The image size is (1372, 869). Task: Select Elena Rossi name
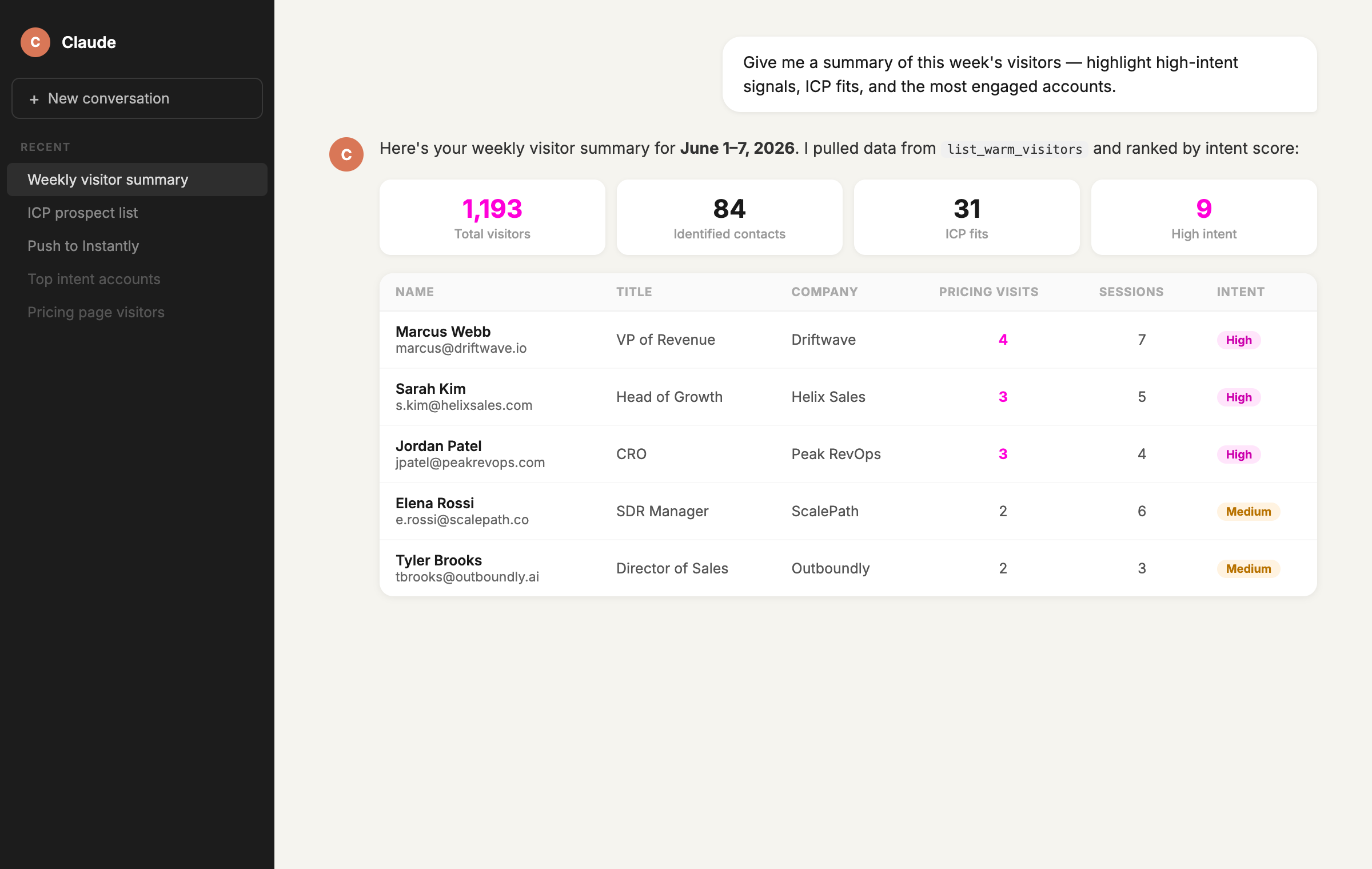(x=434, y=503)
